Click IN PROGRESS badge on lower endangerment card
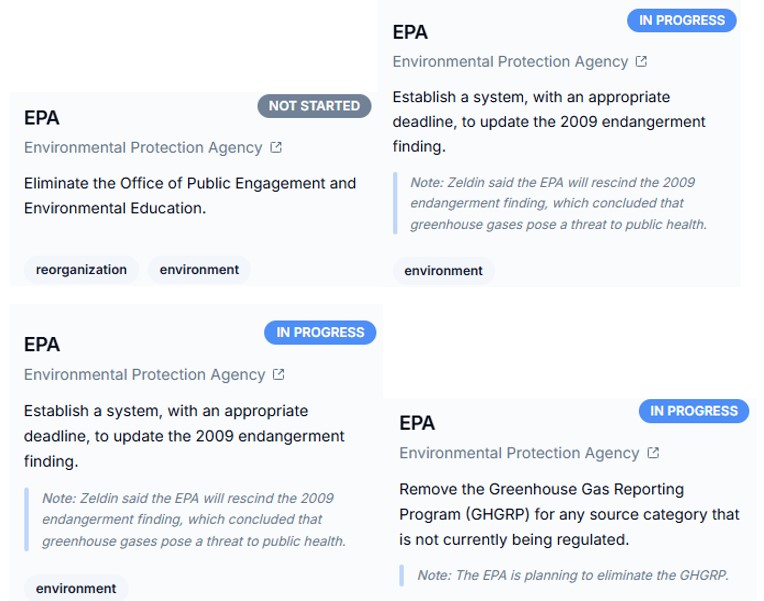The width and height of the screenshot is (764, 601). (x=320, y=332)
